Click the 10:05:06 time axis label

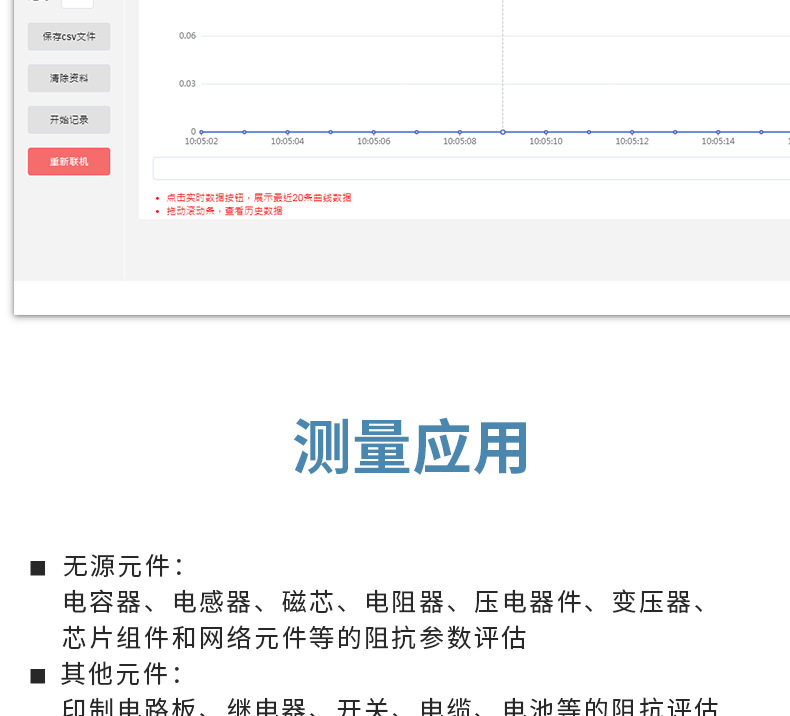coord(374,142)
